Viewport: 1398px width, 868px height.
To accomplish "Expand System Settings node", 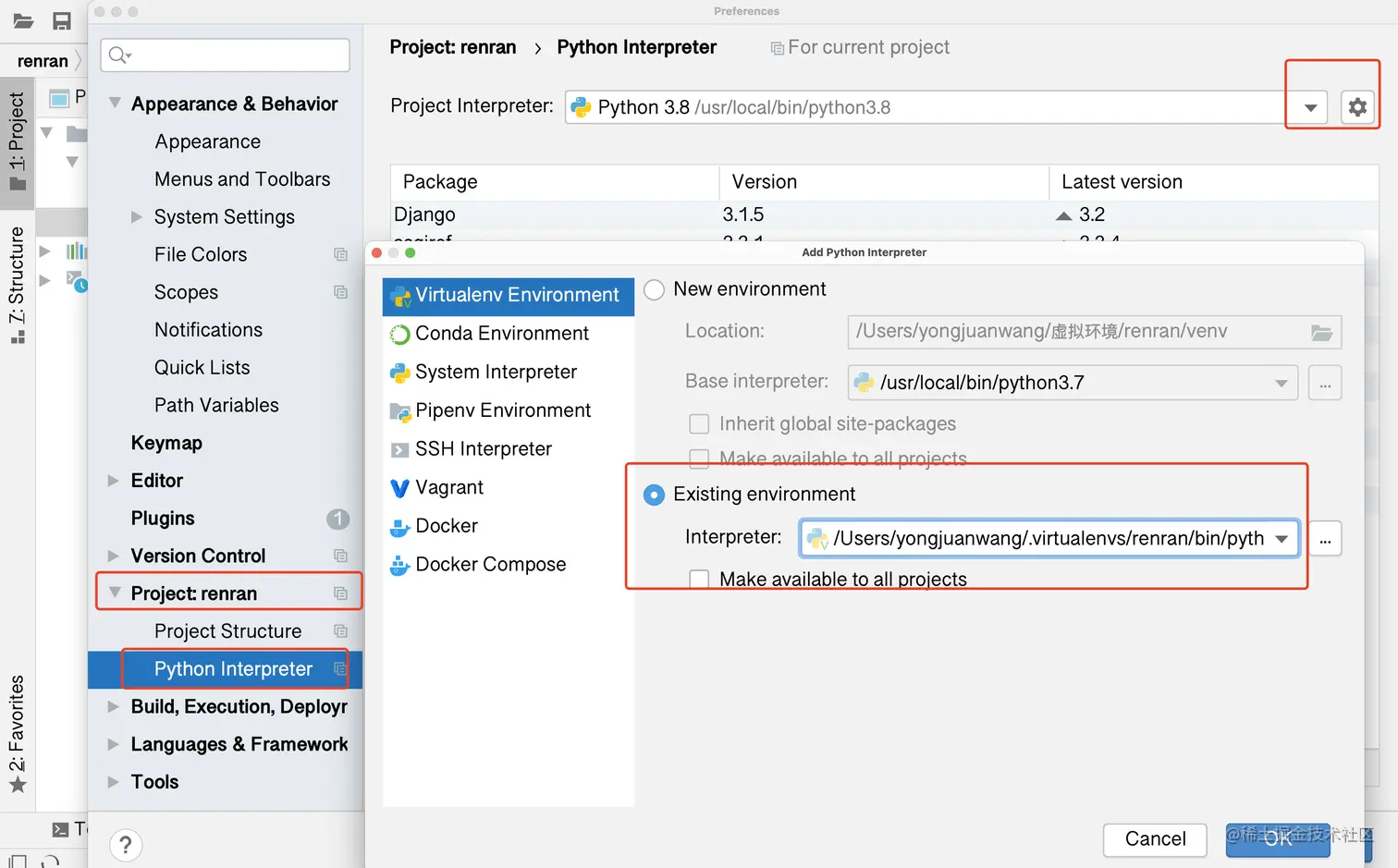I will [137, 216].
